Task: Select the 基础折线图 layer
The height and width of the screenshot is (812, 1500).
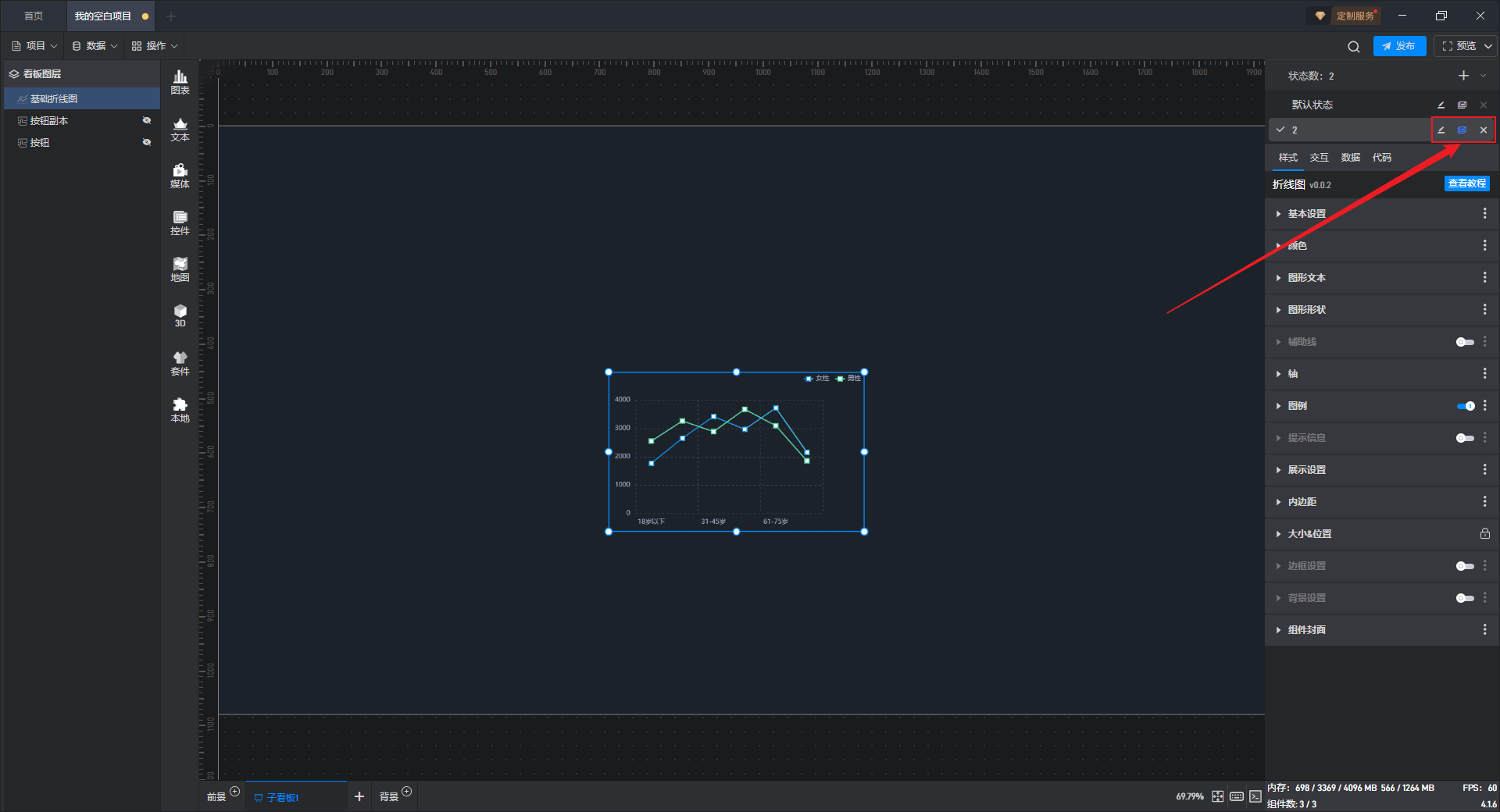Action: coord(54,99)
